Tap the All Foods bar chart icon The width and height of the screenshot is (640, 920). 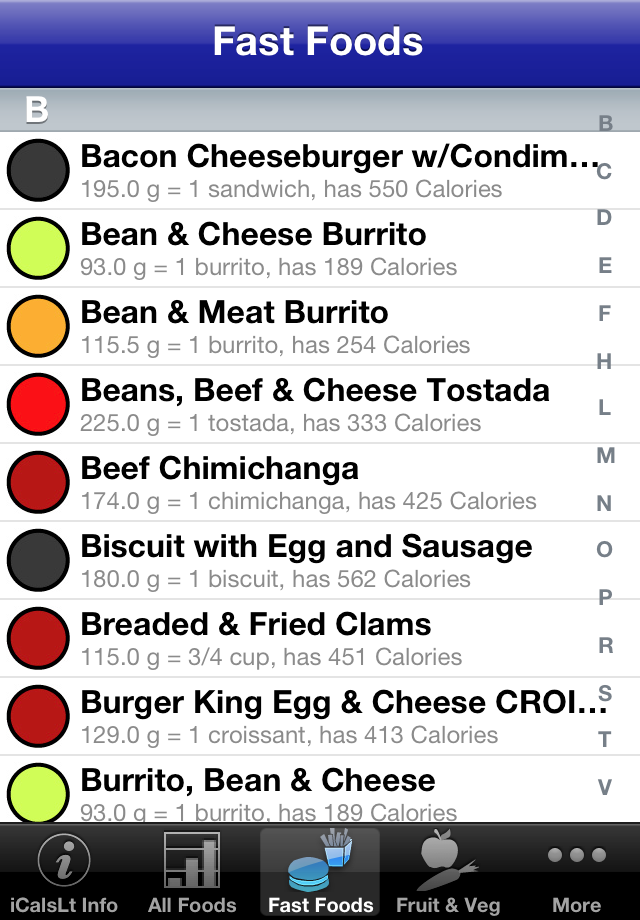click(x=191, y=862)
